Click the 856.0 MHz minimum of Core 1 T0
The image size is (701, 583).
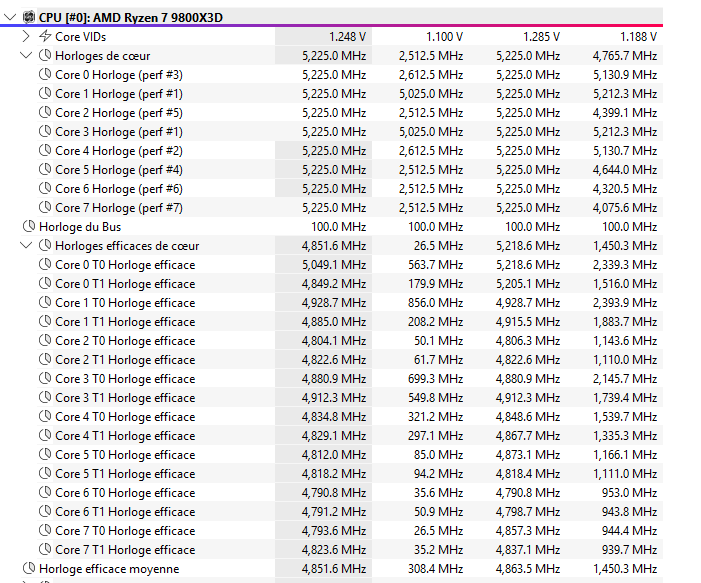point(435,303)
